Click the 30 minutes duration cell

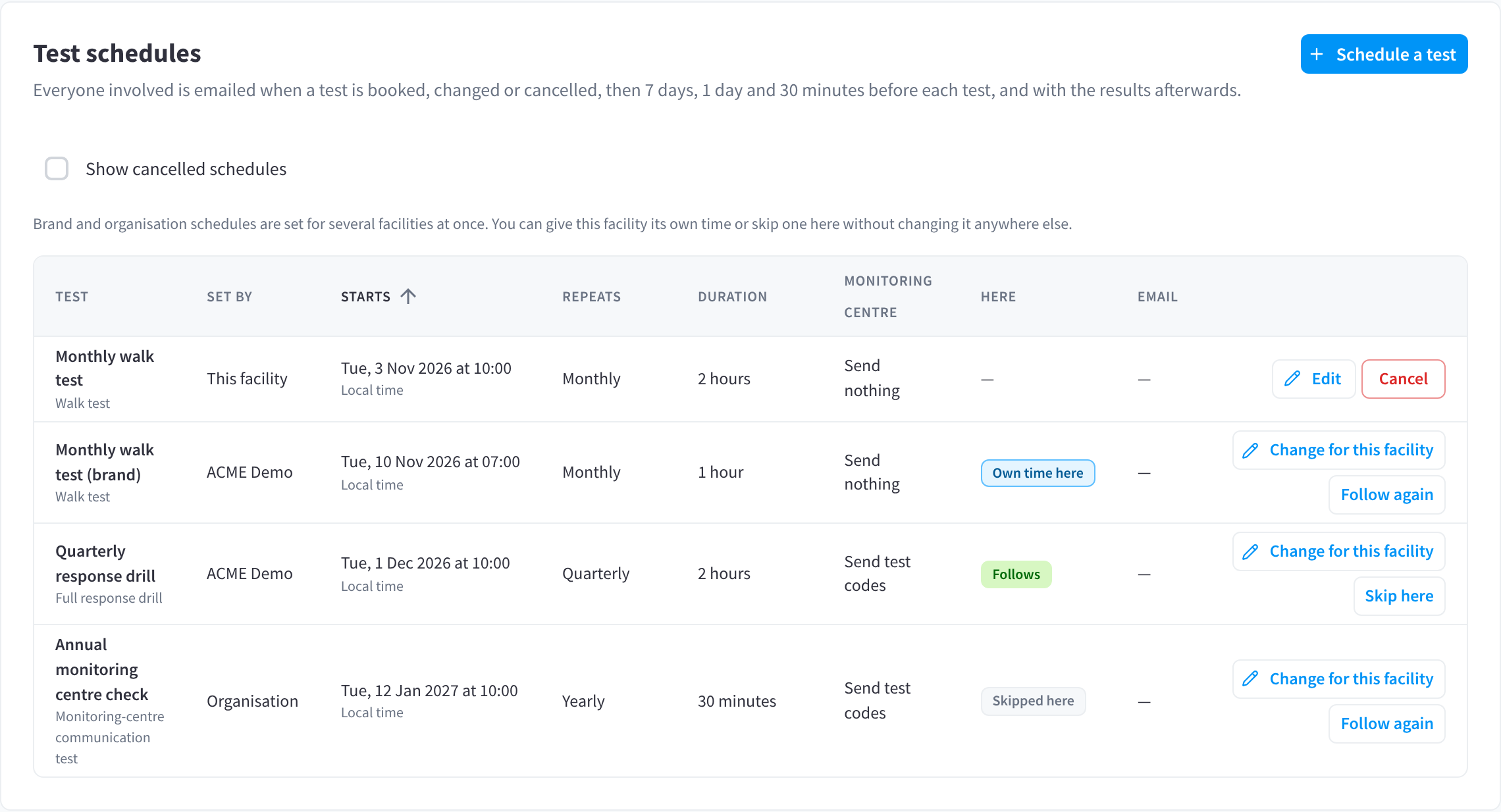(x=737, y=701)
